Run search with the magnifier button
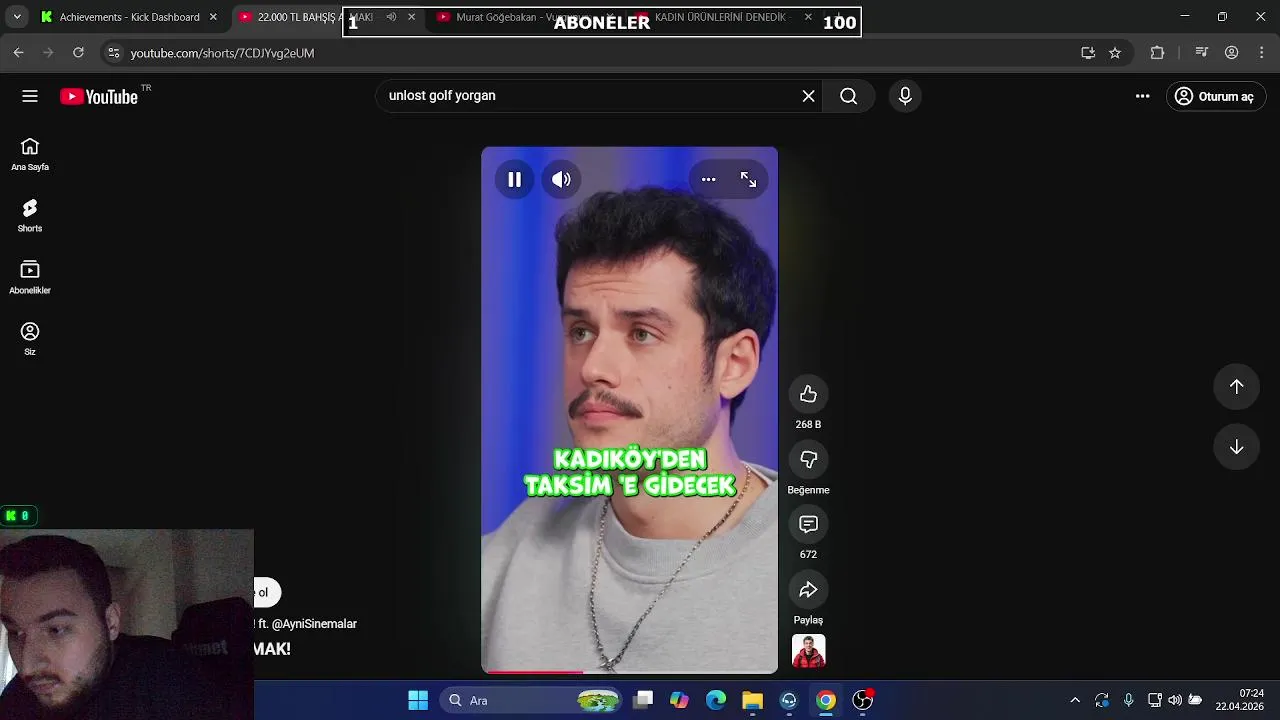This screenshot has width=1280, height=720. point(848,96)
